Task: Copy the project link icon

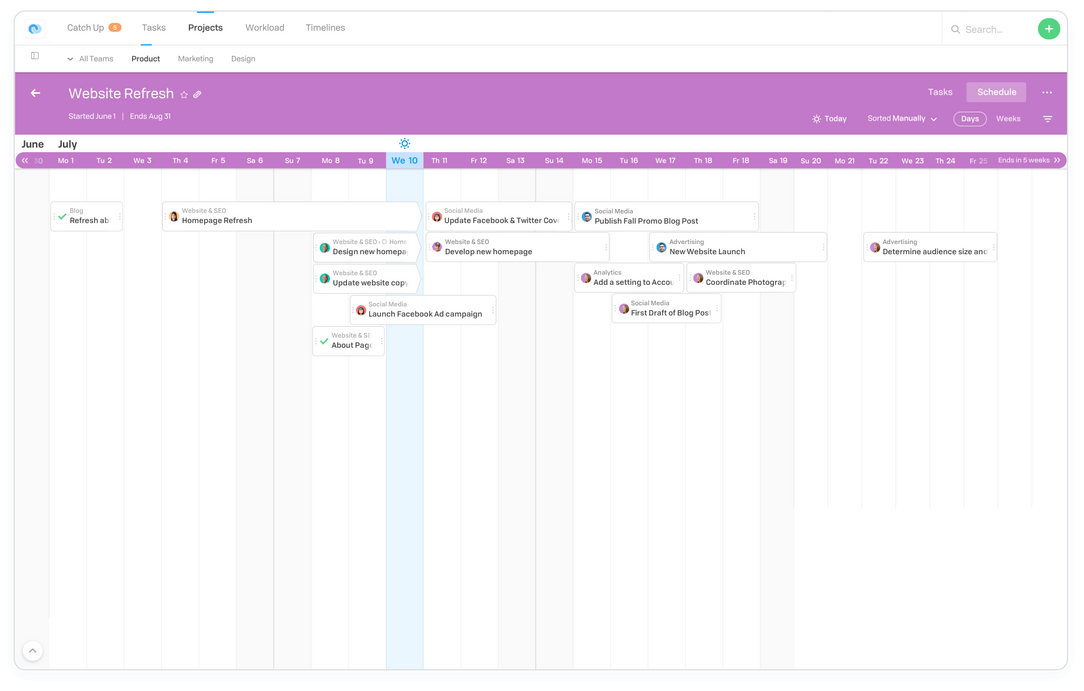Action: (197, 95)
